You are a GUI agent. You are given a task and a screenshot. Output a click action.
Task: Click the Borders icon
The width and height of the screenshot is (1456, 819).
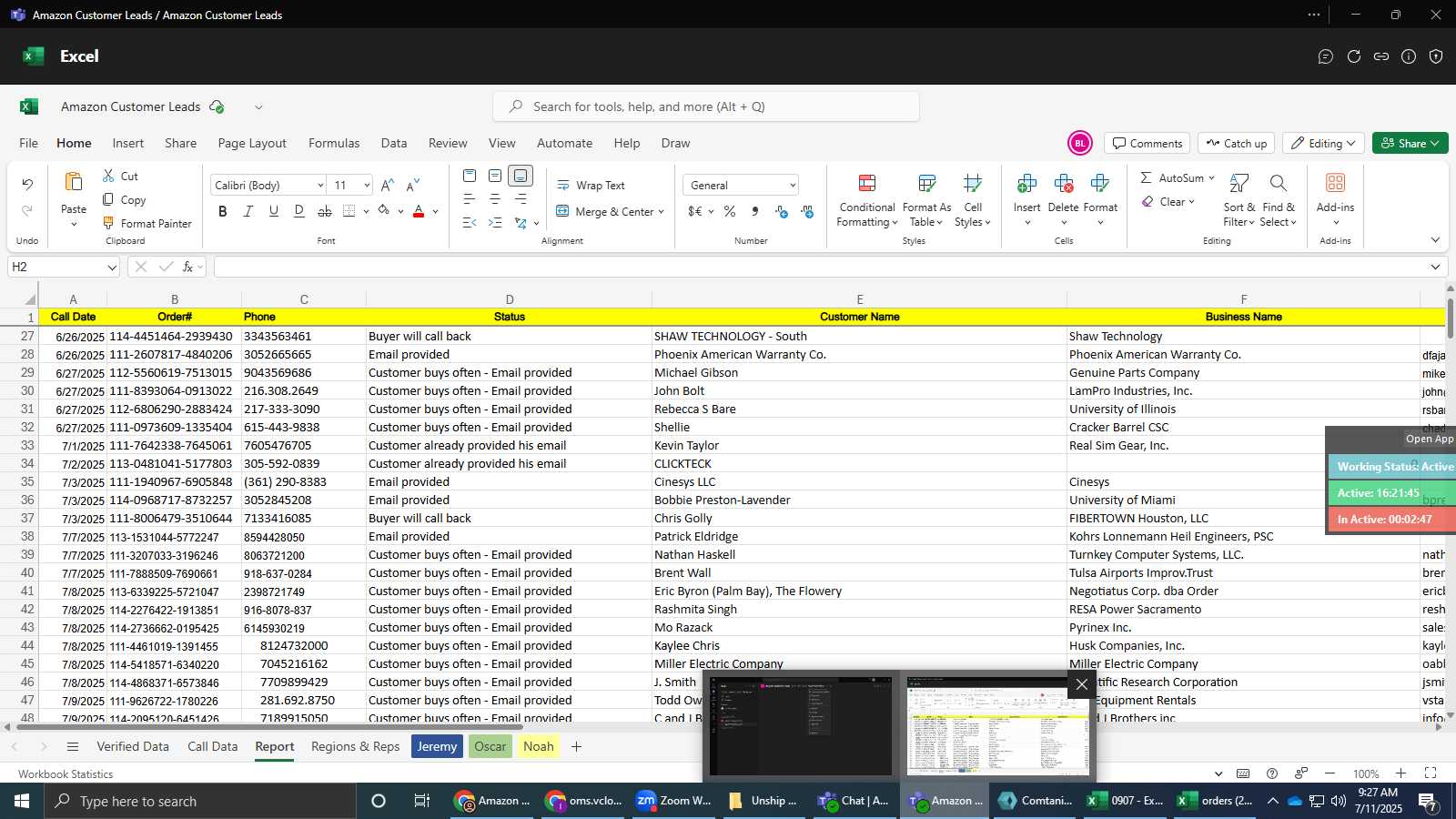pyautogui.click(x=349, y=211)
